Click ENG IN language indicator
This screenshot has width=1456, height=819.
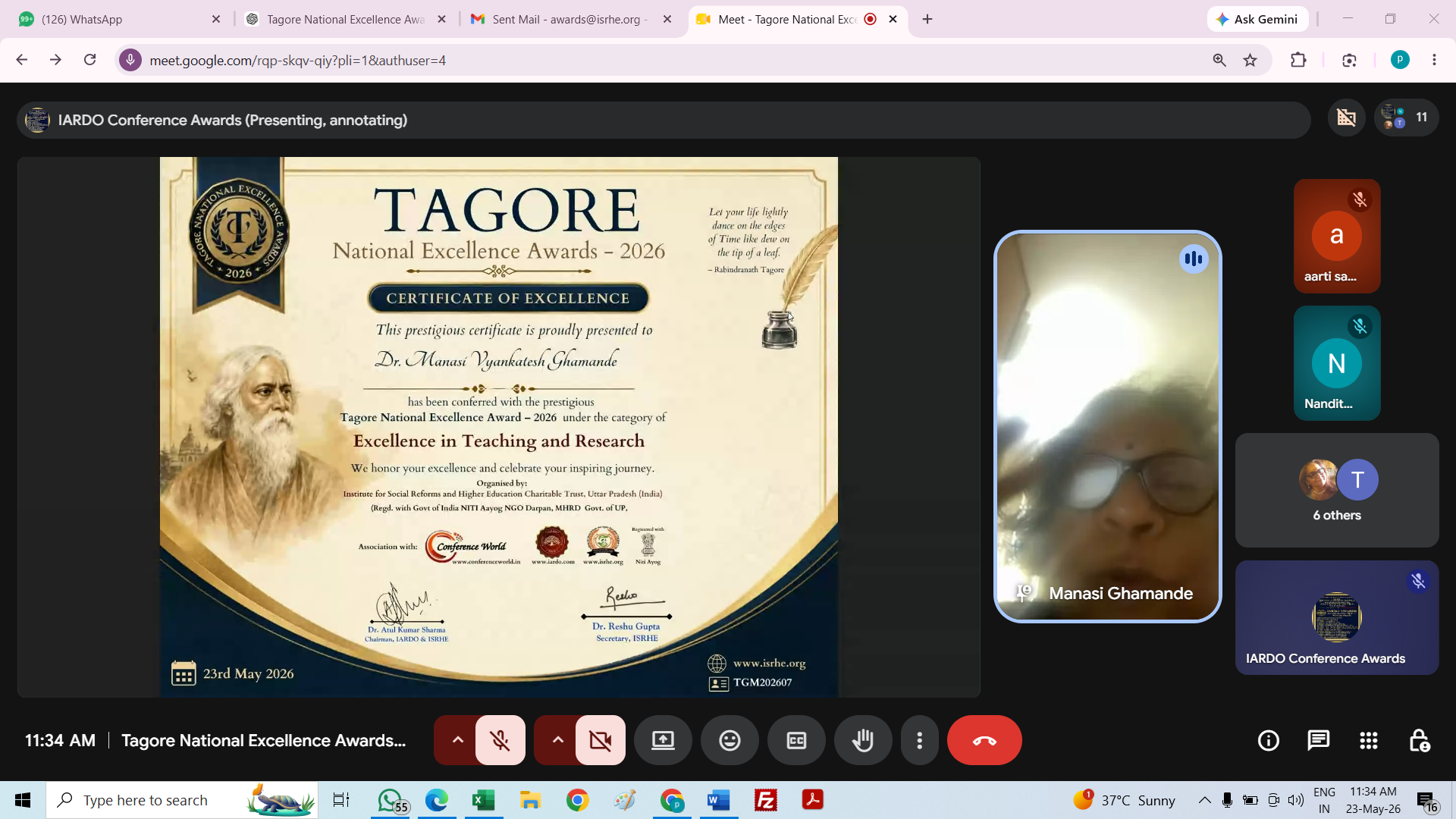[x=1324, y=800]
